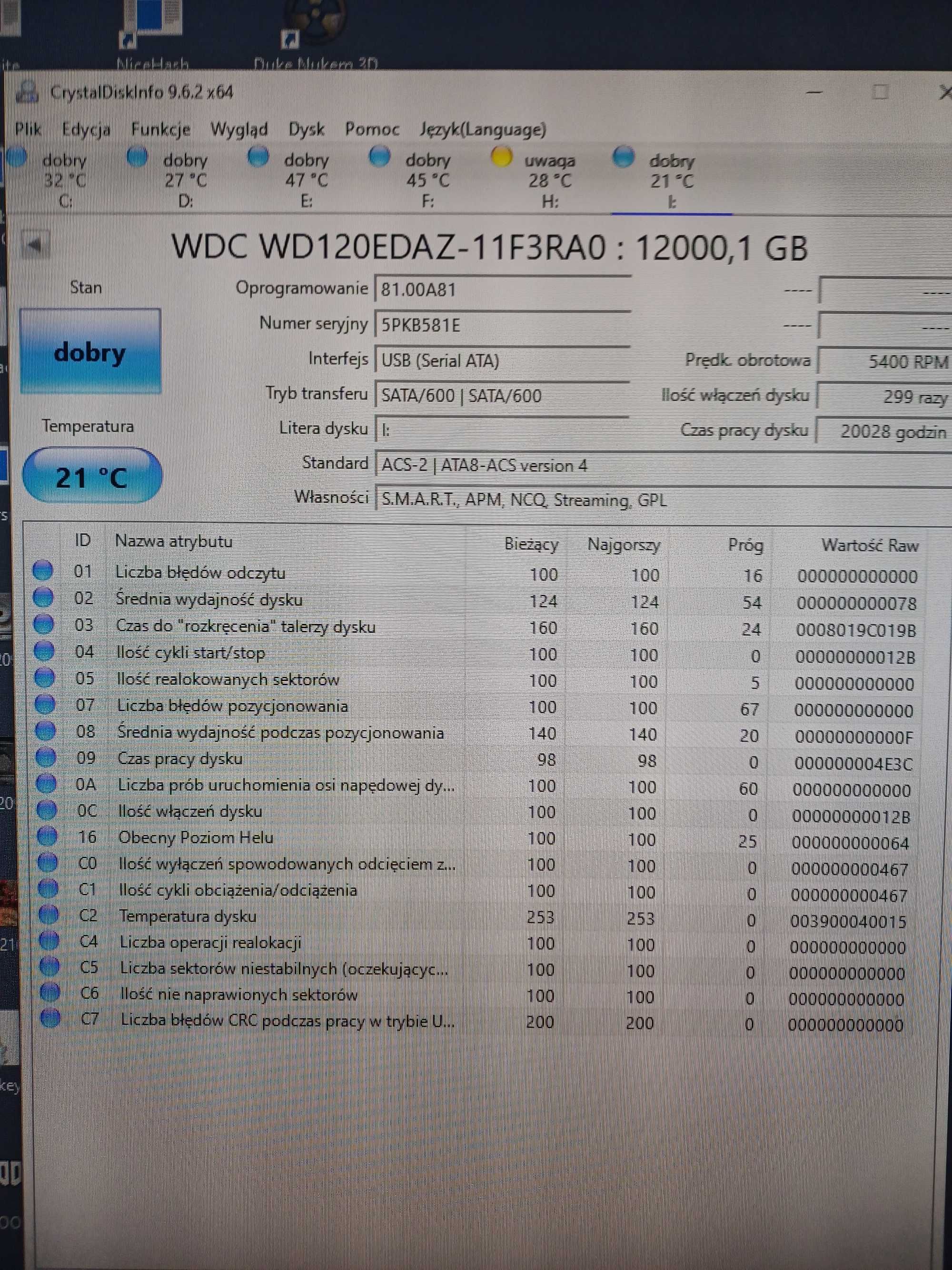Open the Plik menu
The image size is (952, 1270).
pyautogui.click(x=28, y=129)
